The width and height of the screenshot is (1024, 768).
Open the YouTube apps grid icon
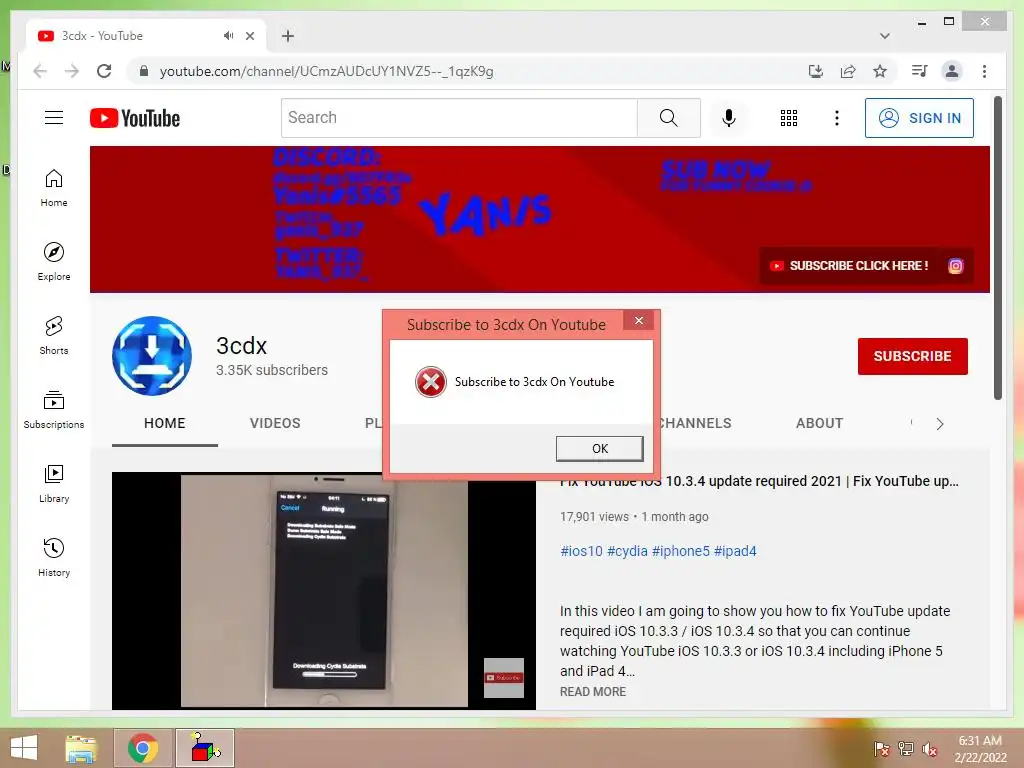789,118
